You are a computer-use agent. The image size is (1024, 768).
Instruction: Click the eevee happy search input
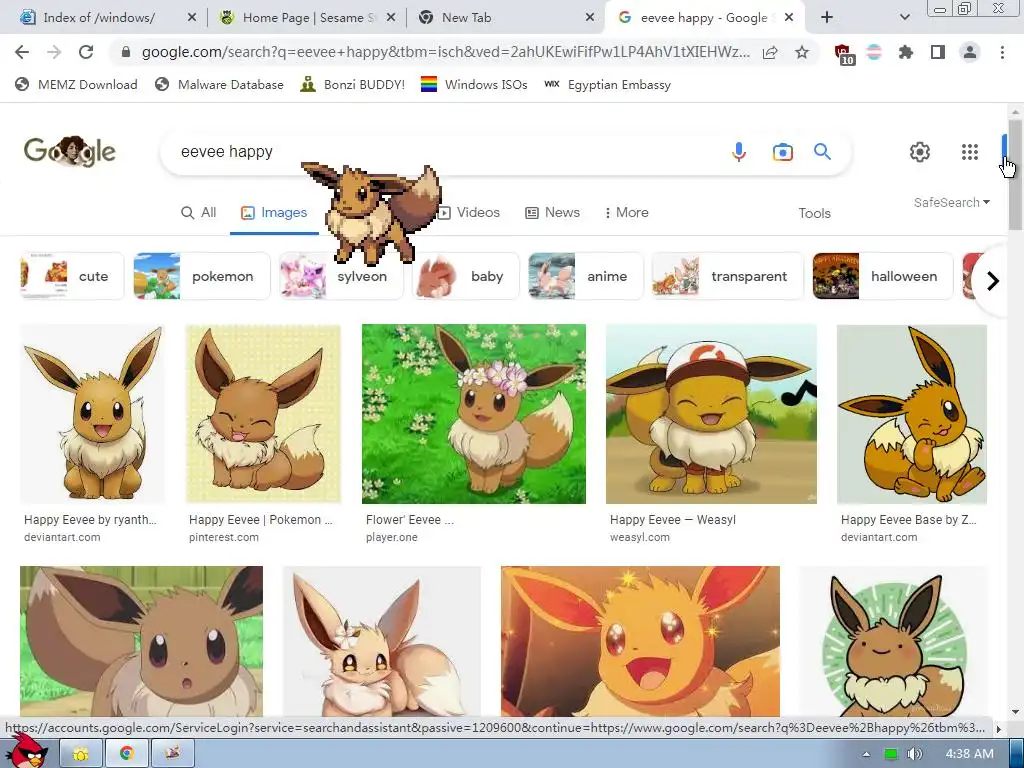(444, 152)
